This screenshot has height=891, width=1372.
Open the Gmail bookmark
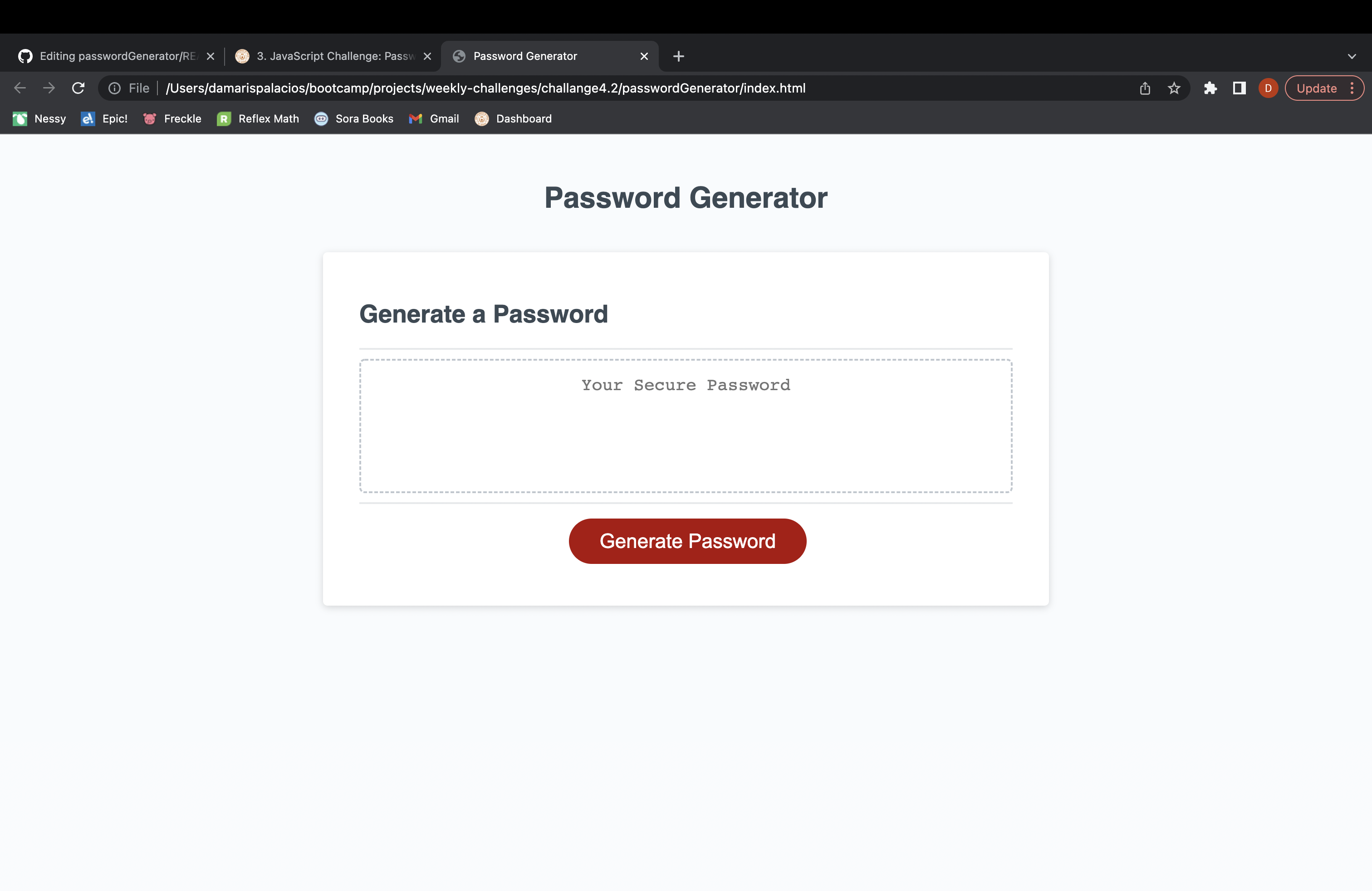click(433, 119)
